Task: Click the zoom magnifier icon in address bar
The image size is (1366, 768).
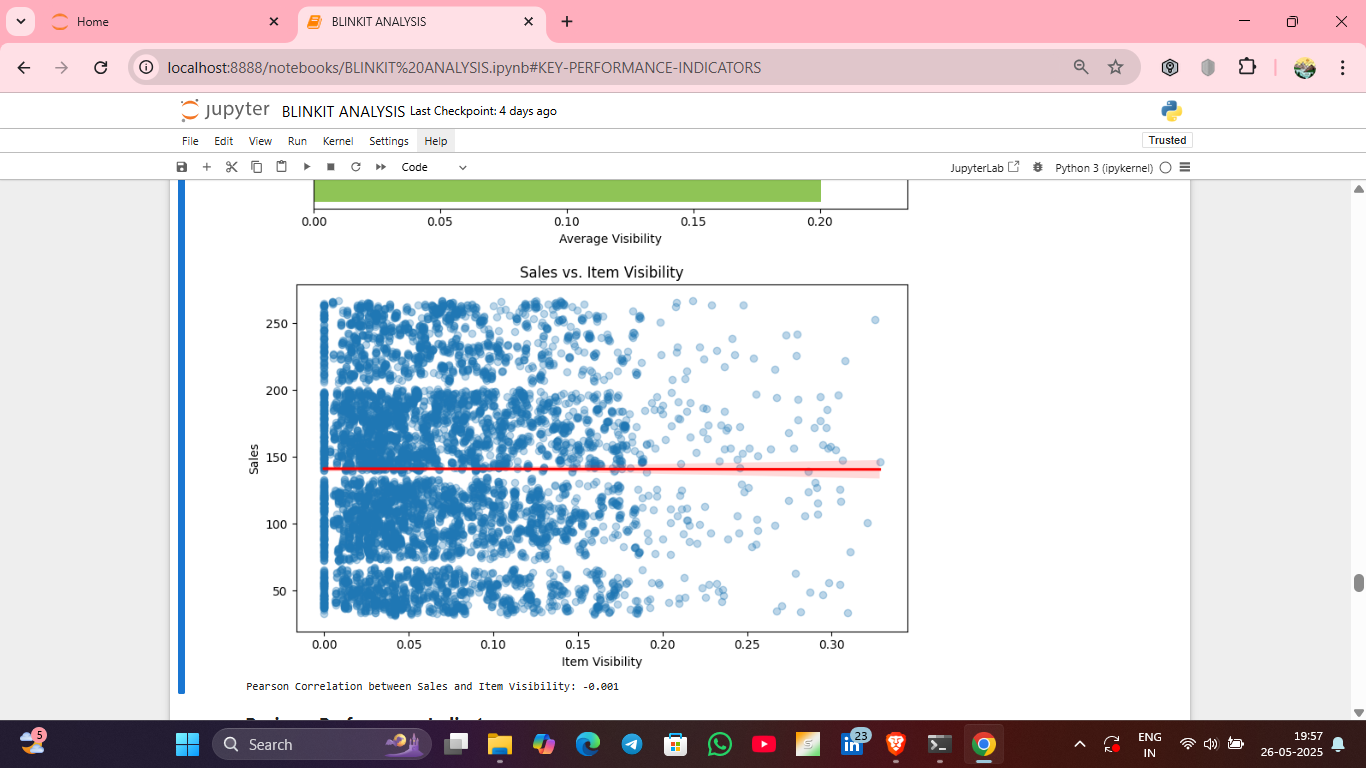Action: 1081,67
